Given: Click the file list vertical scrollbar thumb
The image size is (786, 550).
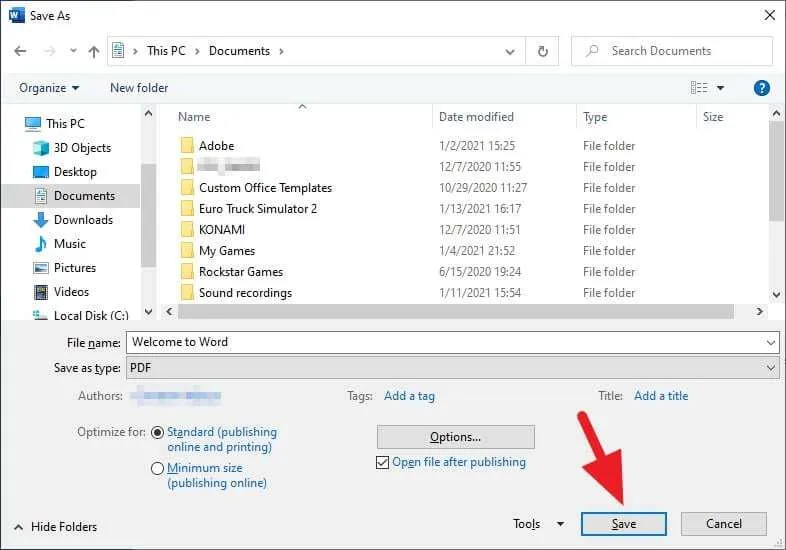Looking at the screenshot, I should click(x=776, y=170).
